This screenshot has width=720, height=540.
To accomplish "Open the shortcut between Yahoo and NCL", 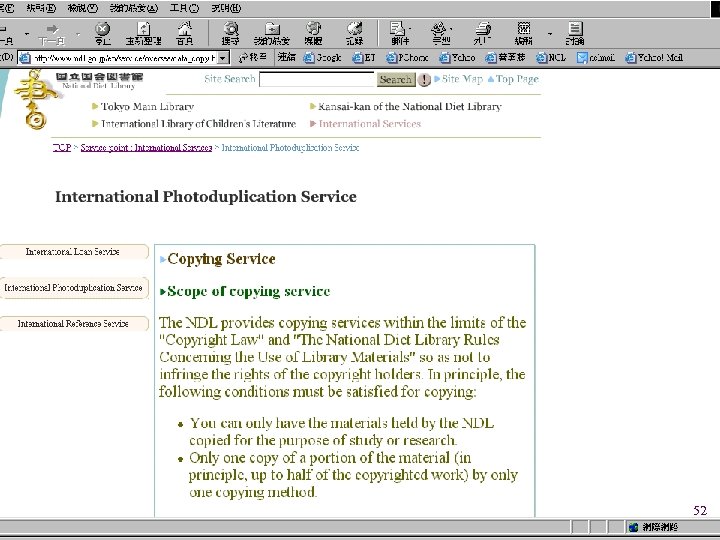I will pos(506,58).
